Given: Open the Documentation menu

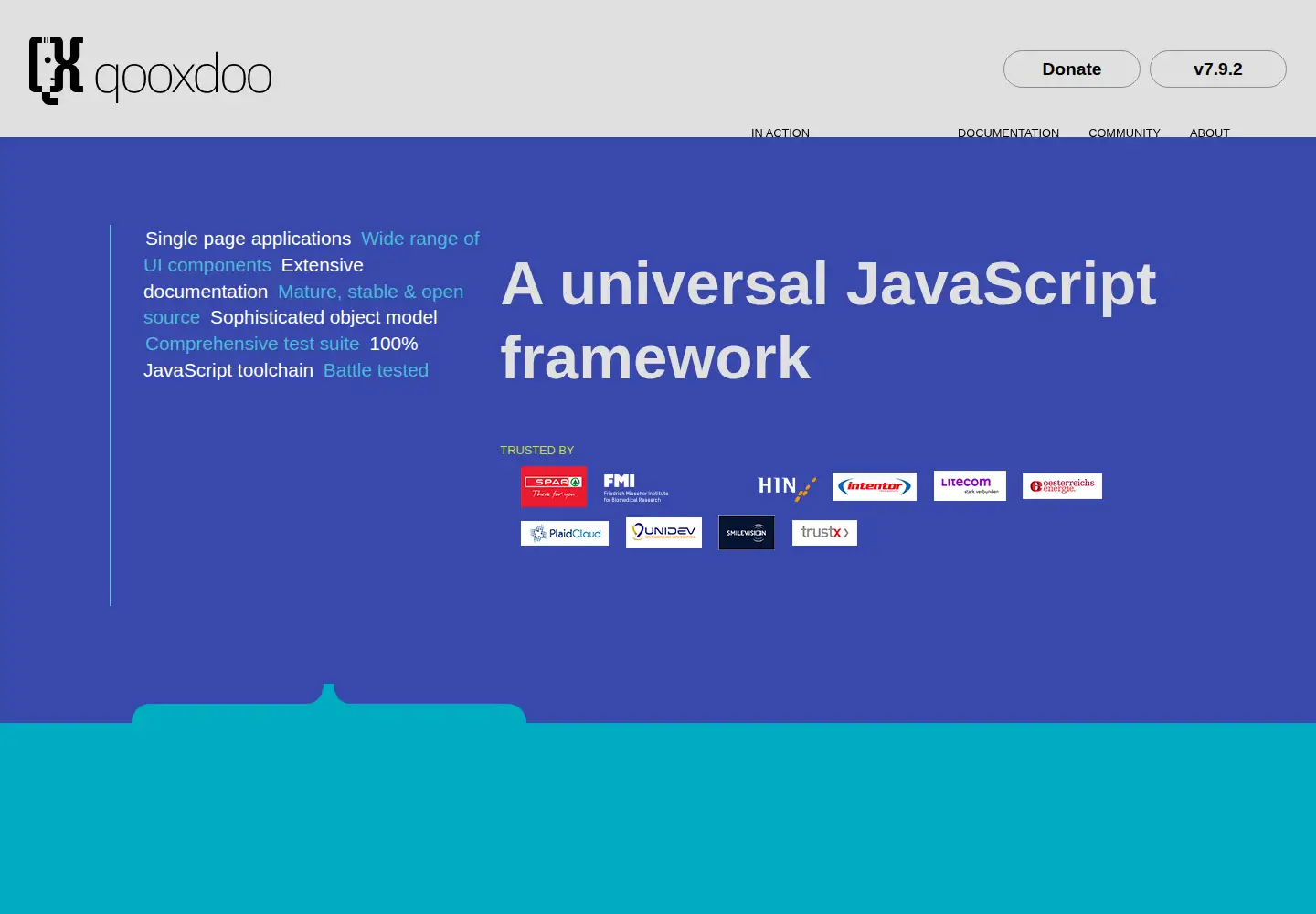Looking at the screenshot, I should 1008,133.
